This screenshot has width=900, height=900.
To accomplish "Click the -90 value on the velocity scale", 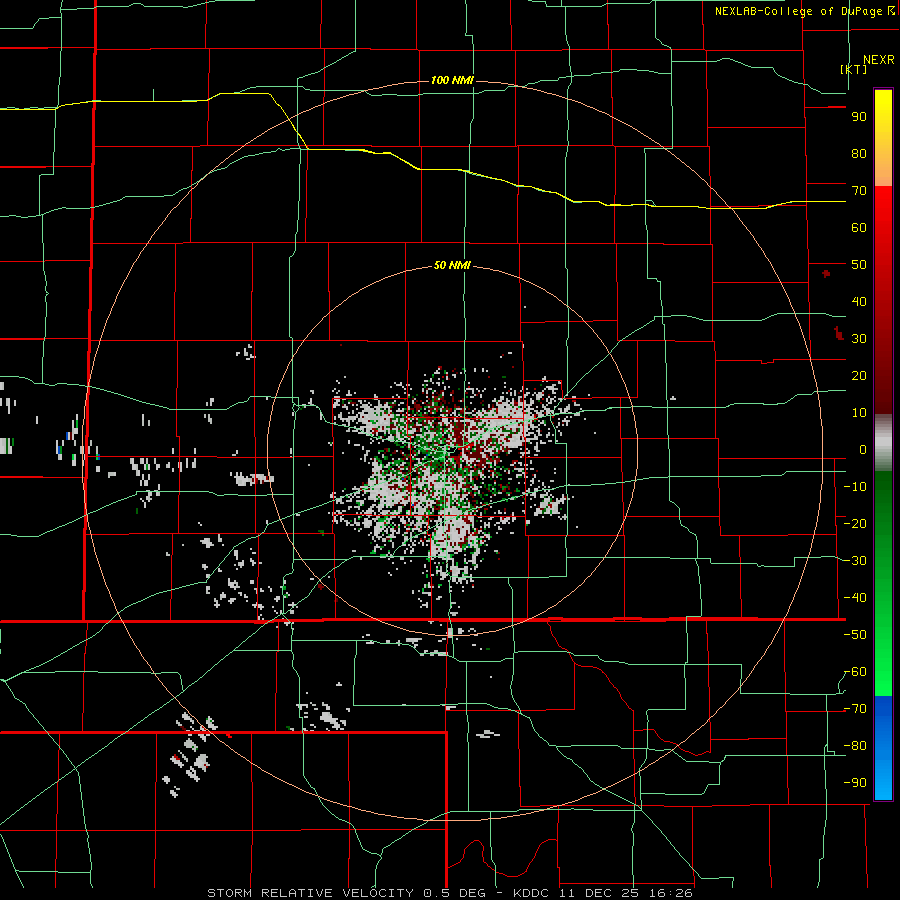I will pyautogui.click(x=855, y=783).
